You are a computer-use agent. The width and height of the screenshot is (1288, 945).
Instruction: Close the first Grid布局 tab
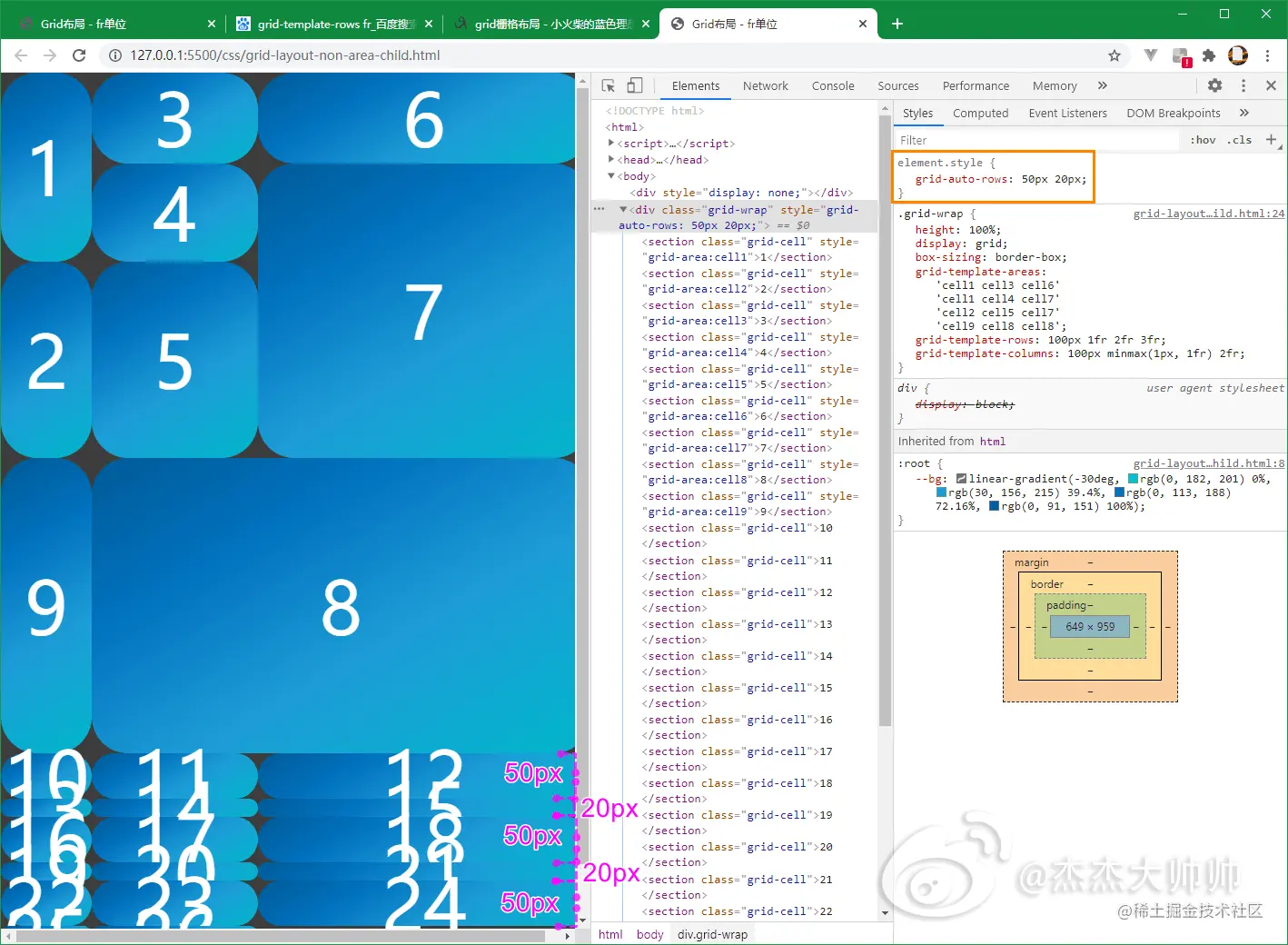click(x=211, y=24)
